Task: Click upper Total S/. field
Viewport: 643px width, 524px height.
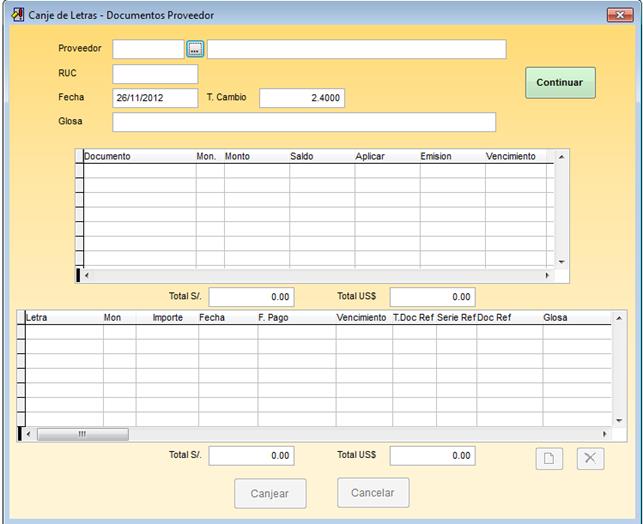Action: click(251, 297)
